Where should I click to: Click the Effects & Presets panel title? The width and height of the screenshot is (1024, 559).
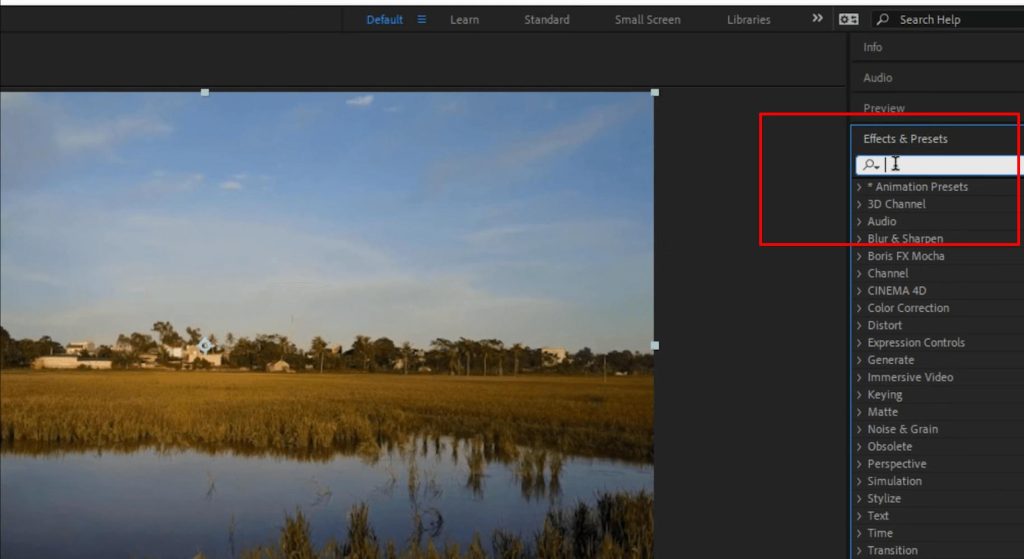point(905,138)
